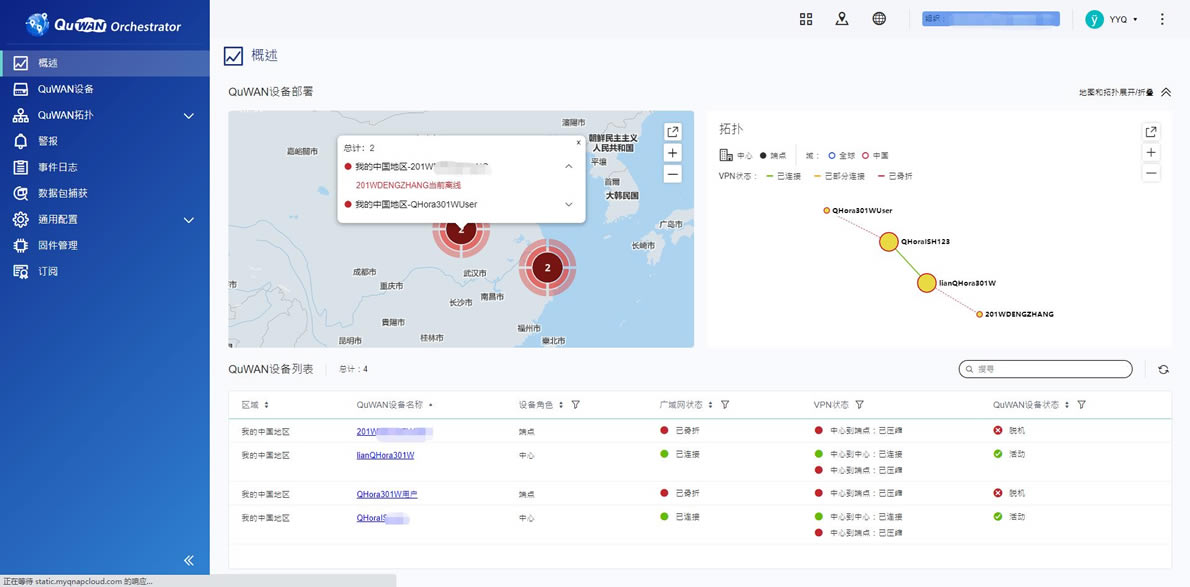Sort the QuWAN设备状态 column using its arrows
Image resolution: width=1190 pixels, height=587 pixels.
[x=1067, y=405]
